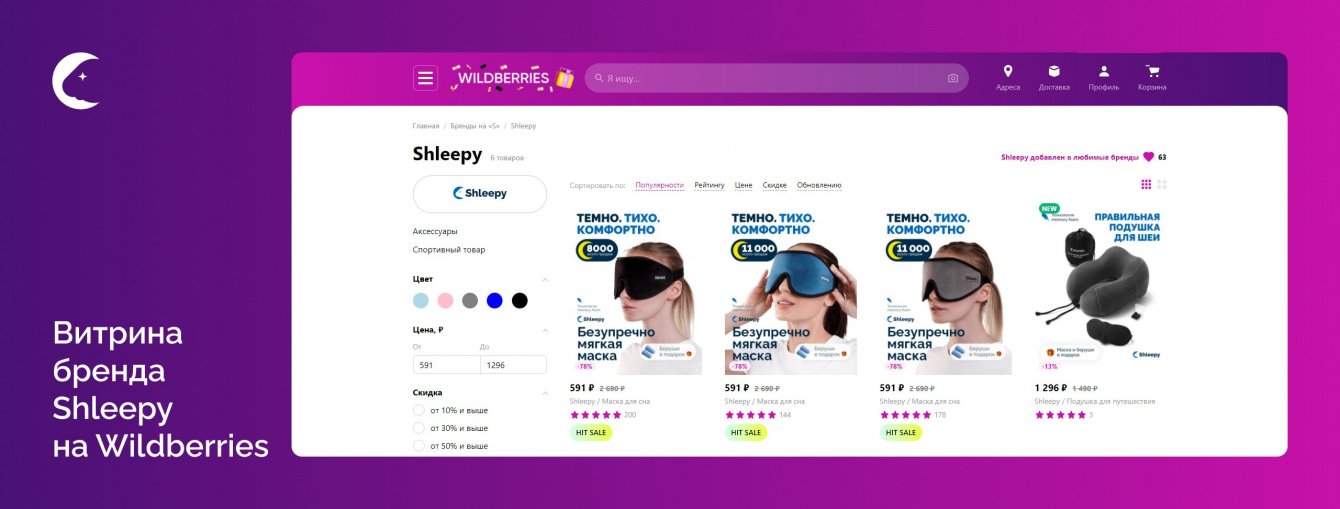Open Профиль user icon

(x=1104, y=71)
